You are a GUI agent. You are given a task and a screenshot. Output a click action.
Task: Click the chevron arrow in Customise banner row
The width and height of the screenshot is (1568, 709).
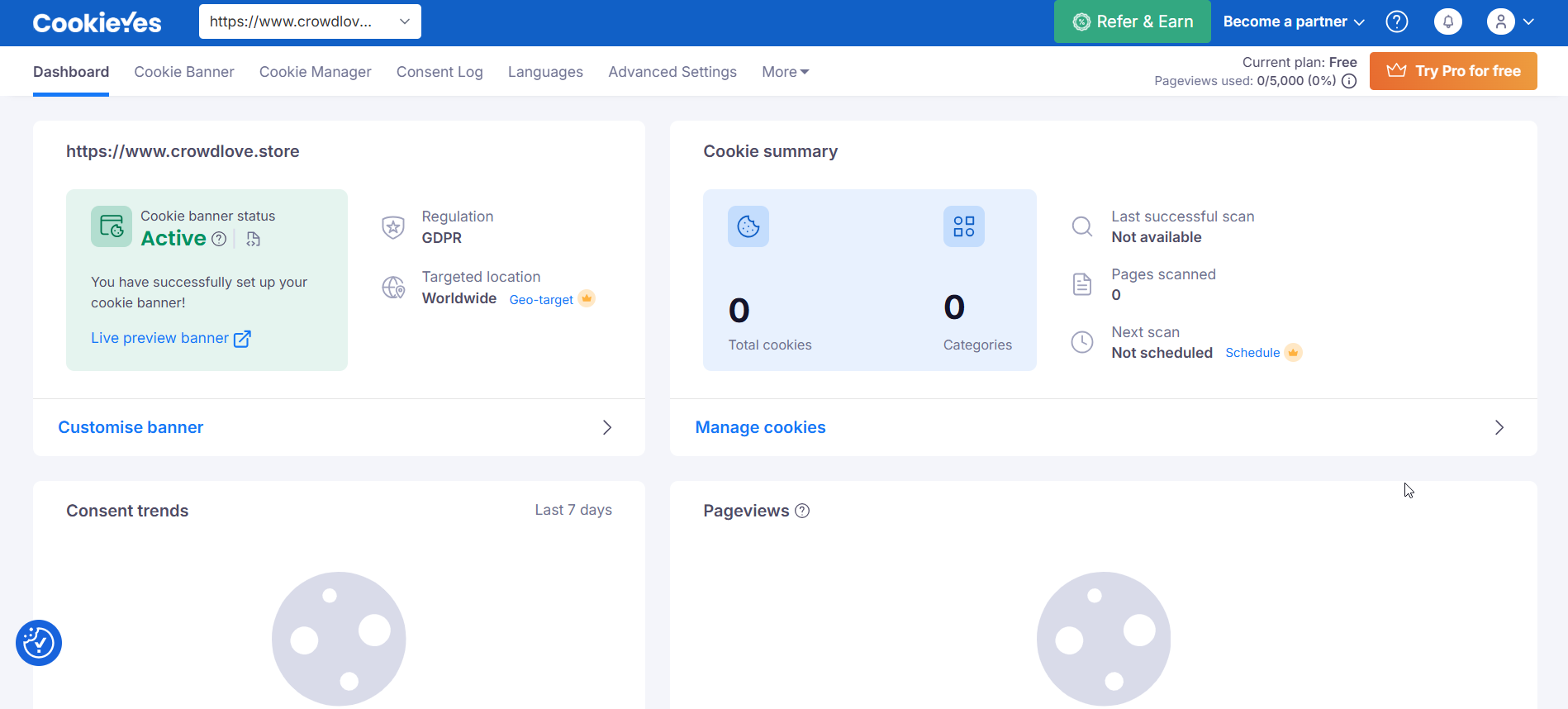(607, 427)
